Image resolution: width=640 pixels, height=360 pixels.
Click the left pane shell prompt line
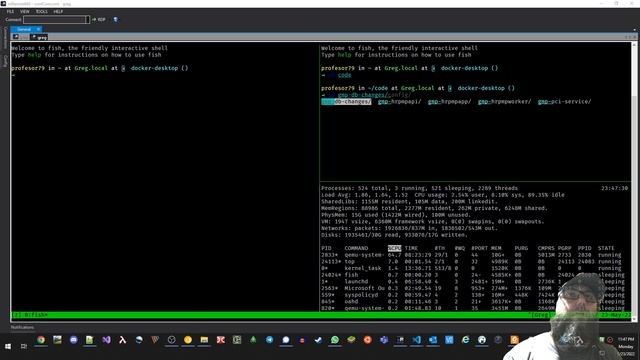pos(100,68)
